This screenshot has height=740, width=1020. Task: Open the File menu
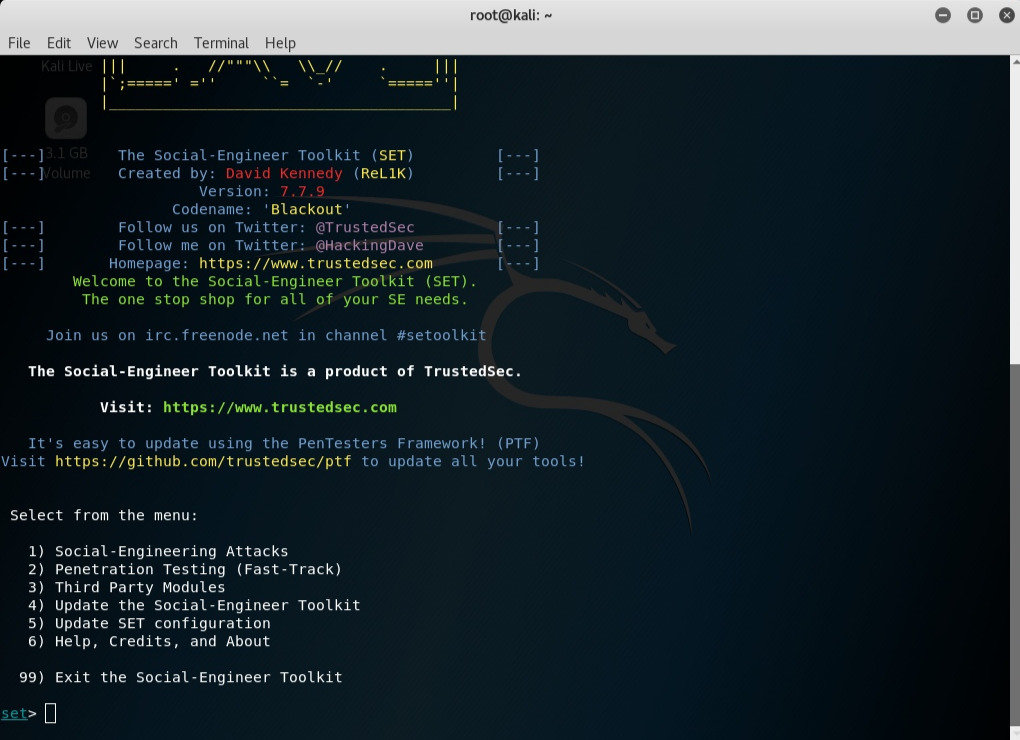point(19,43)
